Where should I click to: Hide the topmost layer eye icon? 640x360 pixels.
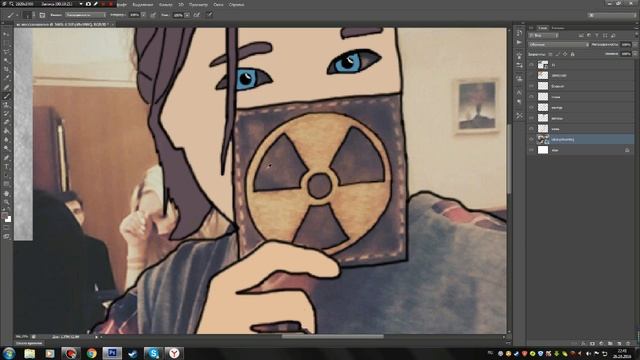coord(531,64)
